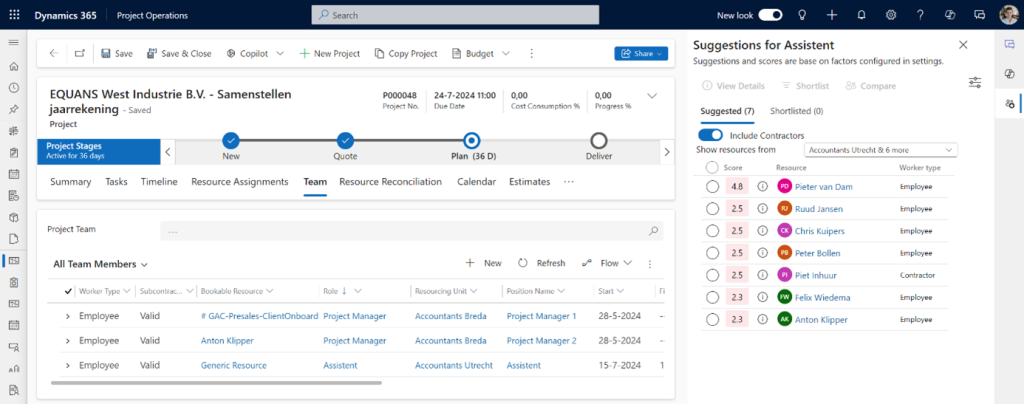Viewport: 1024px width, 404px height.
Task: Click New Project button
Action: coord(330,54)
